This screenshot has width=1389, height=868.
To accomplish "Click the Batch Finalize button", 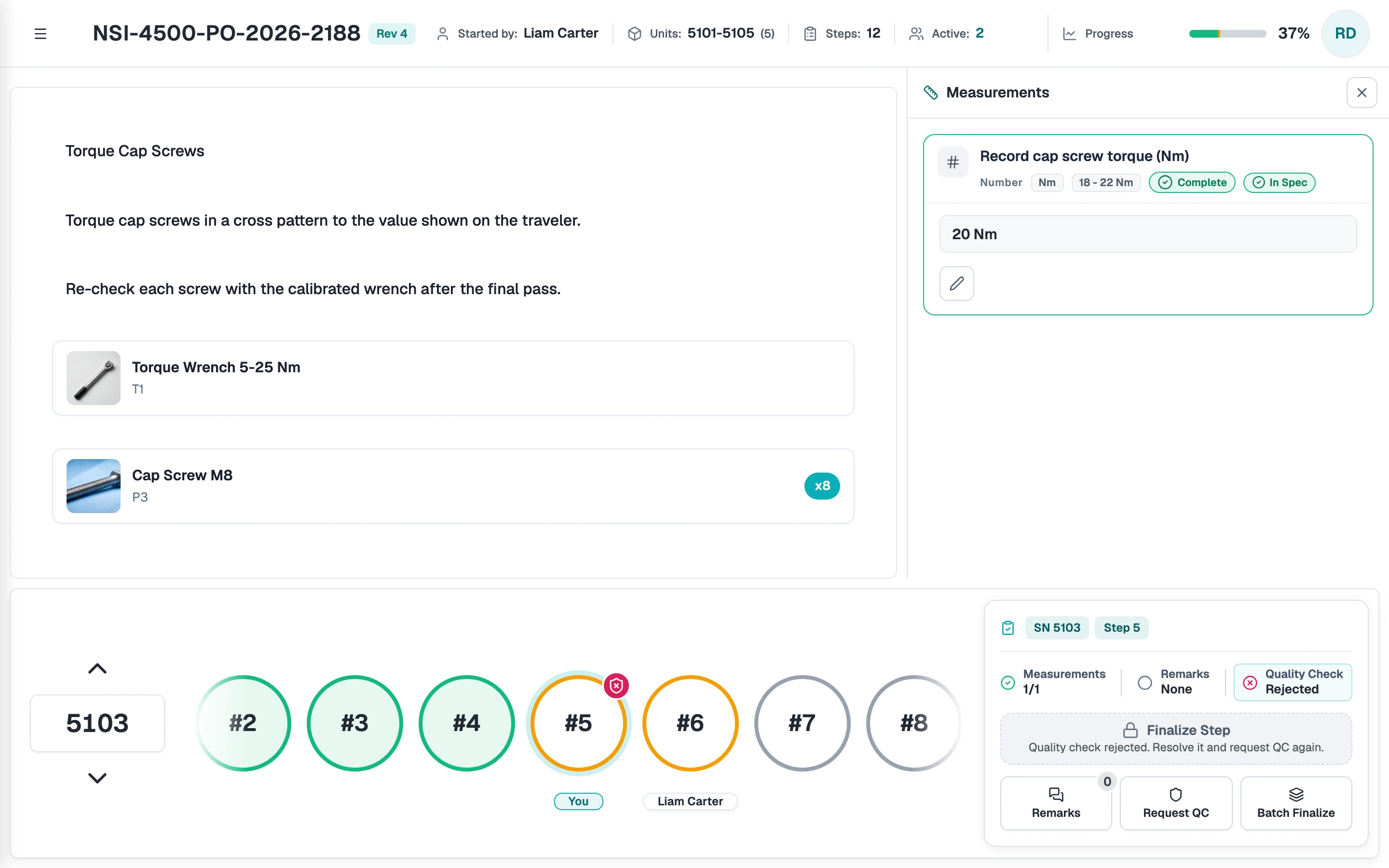I will (1296, 803).
